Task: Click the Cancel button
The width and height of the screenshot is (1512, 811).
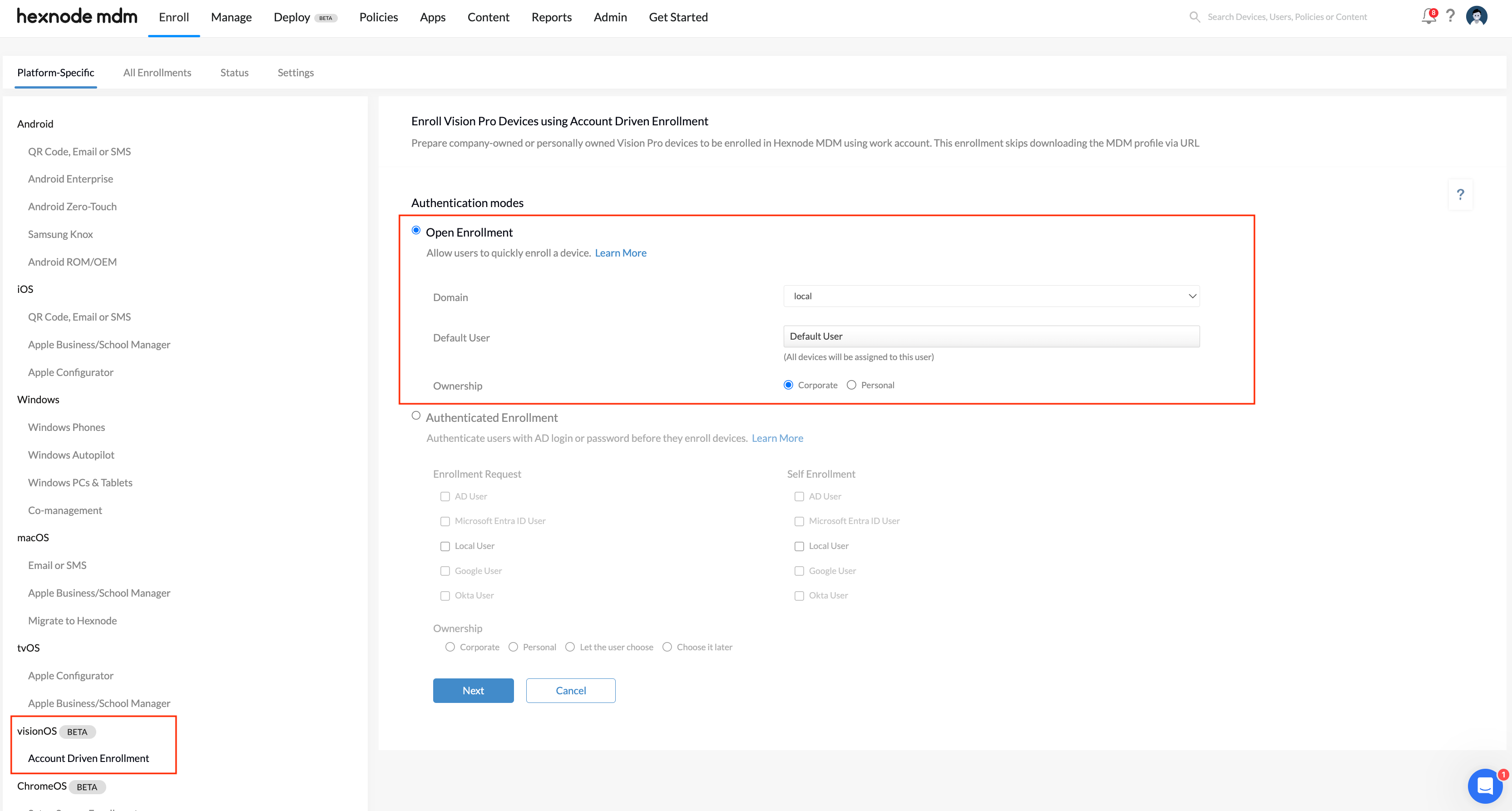Action: coord(571,691)
